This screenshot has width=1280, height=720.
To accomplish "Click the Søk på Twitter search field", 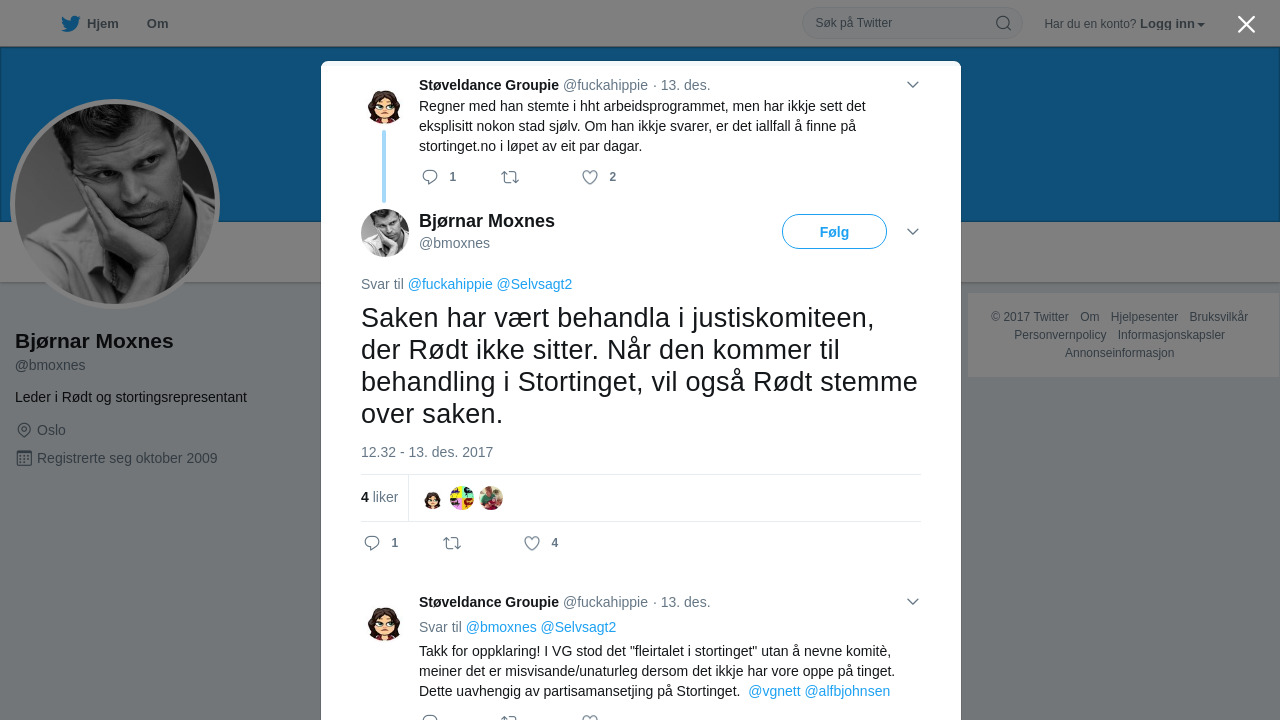I will coord(900,23).
